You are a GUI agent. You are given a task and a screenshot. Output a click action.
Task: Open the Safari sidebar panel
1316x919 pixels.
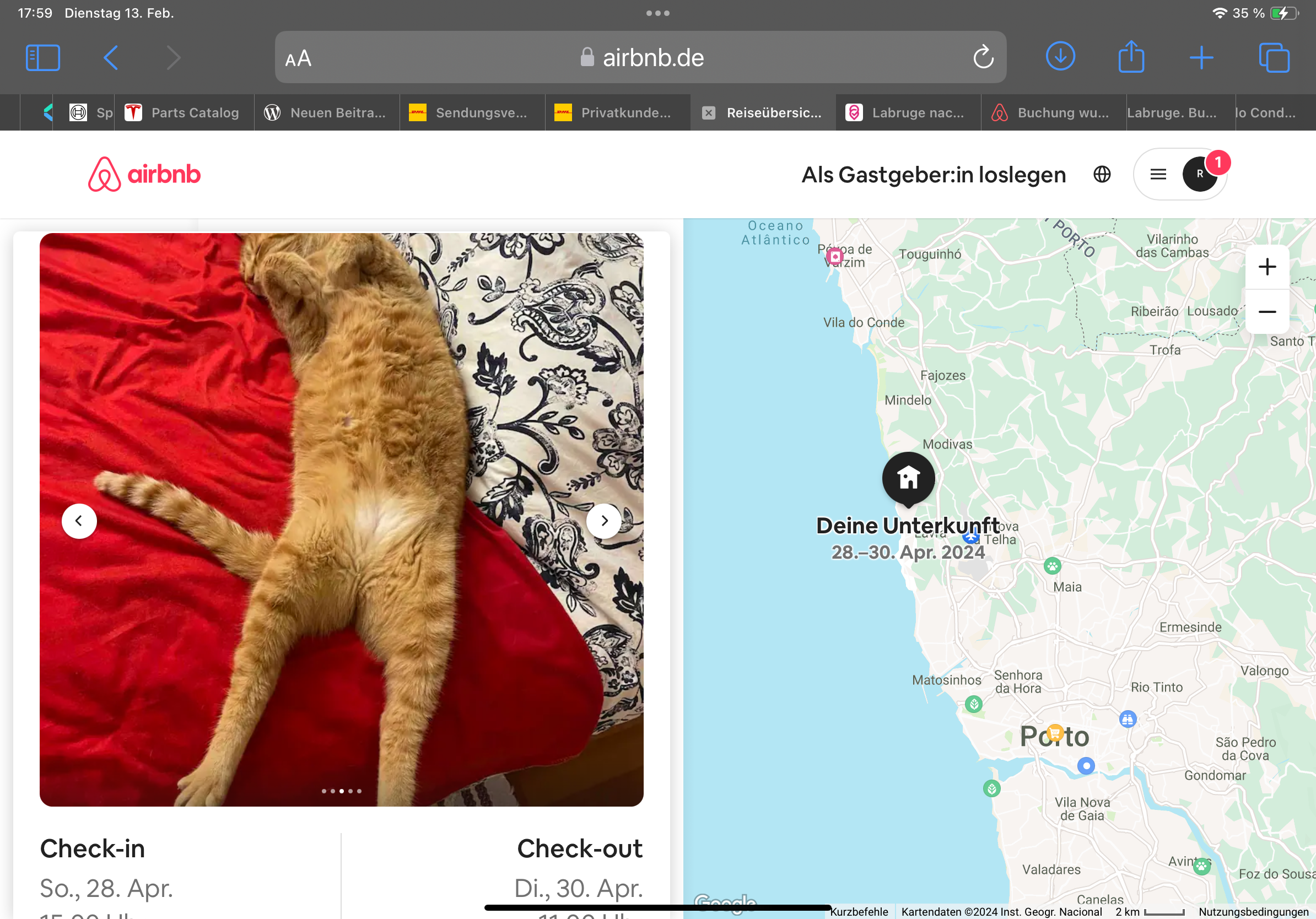pyautogui.click(x=43, y=58)
